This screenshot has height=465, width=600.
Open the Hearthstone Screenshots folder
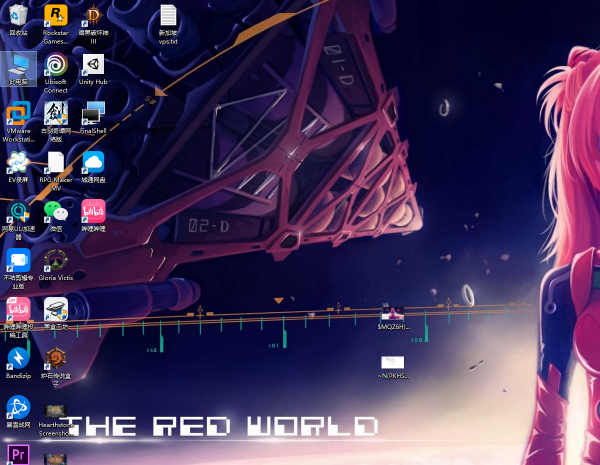[x=55, y=412]
